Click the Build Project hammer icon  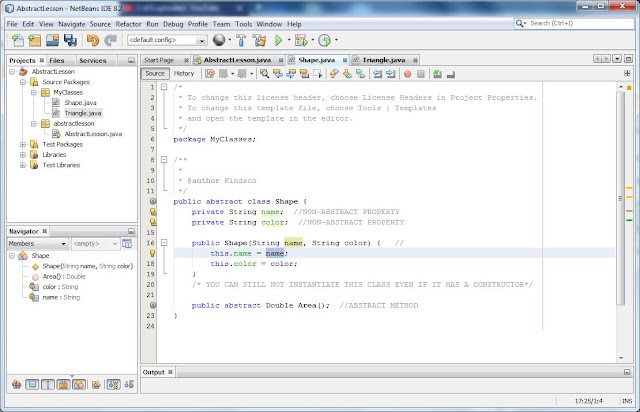[x=241, y=40]
